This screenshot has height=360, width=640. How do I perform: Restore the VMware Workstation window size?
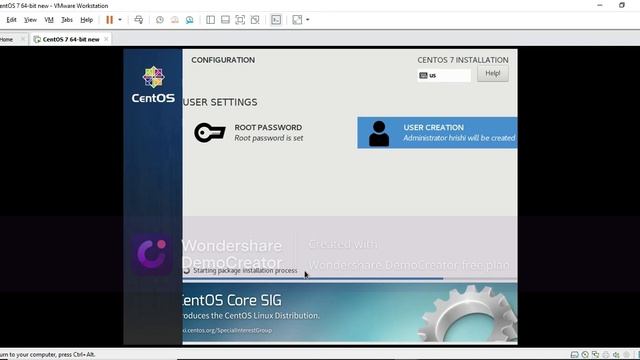click(x=622, y=5)
